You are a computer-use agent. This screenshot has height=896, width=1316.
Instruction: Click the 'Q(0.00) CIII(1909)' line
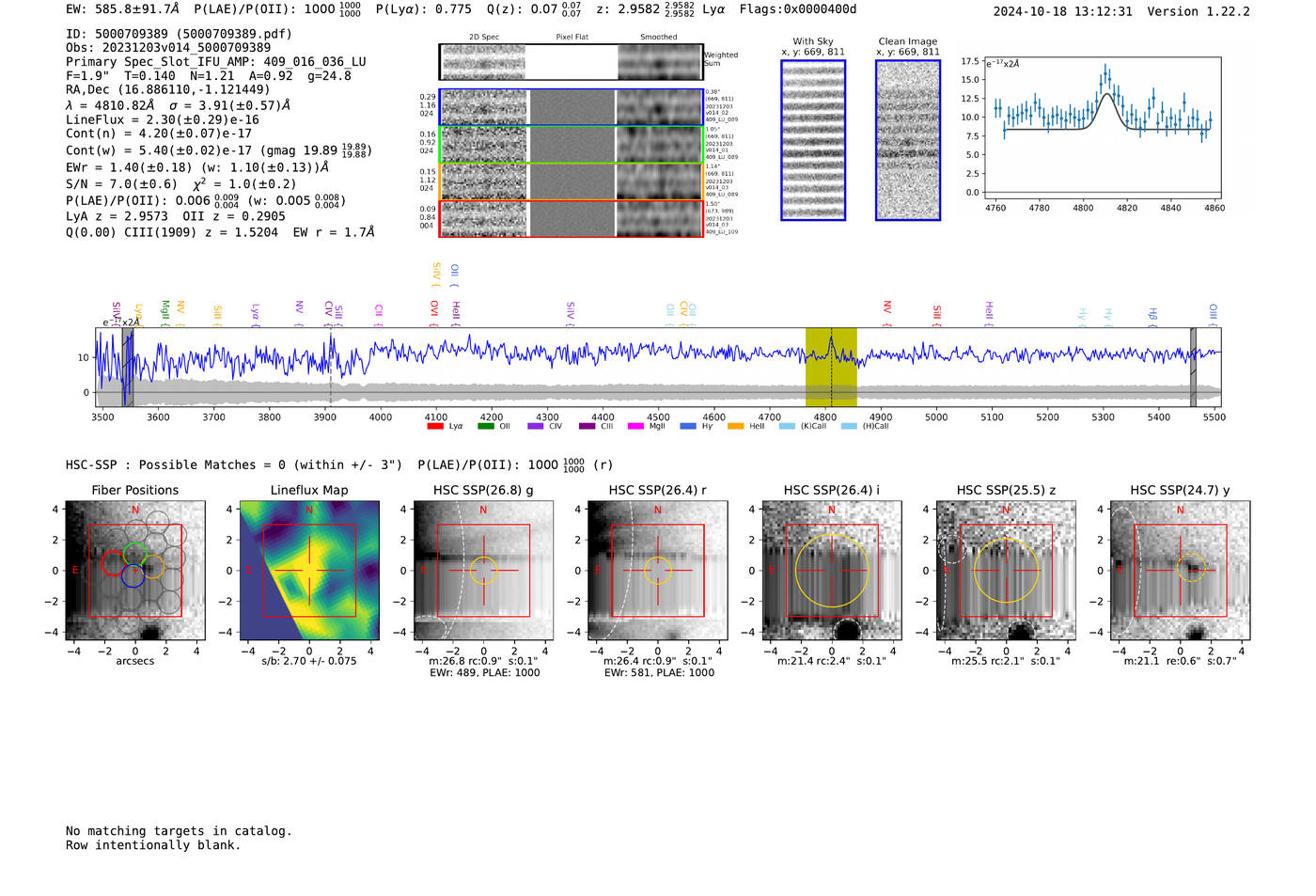220,231
